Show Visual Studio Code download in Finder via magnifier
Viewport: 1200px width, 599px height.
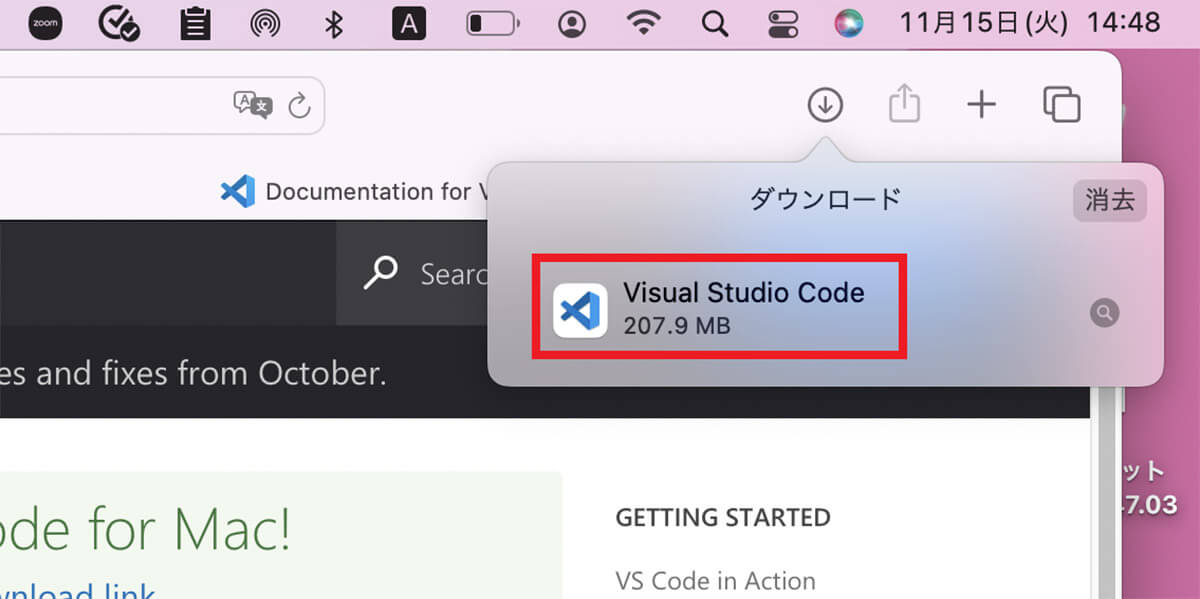(x=1104, y=313)
